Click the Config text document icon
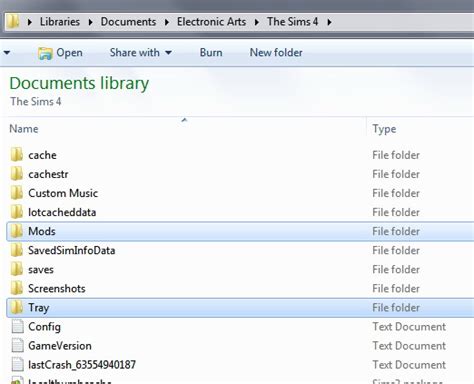This screenshot has width=474, height=384. 17,326
